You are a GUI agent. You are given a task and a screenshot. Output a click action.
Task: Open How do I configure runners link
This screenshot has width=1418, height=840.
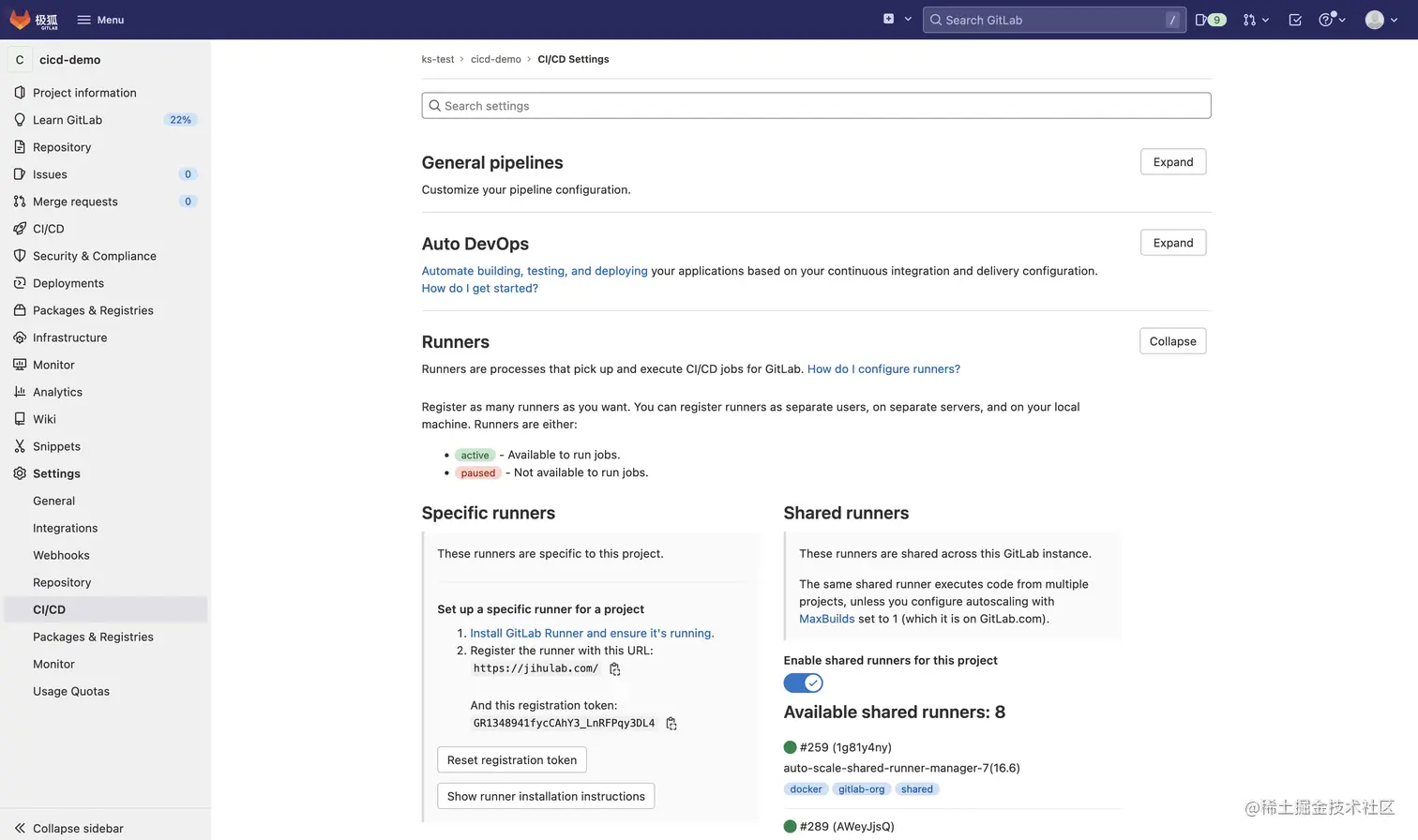(x=883, y=369)
